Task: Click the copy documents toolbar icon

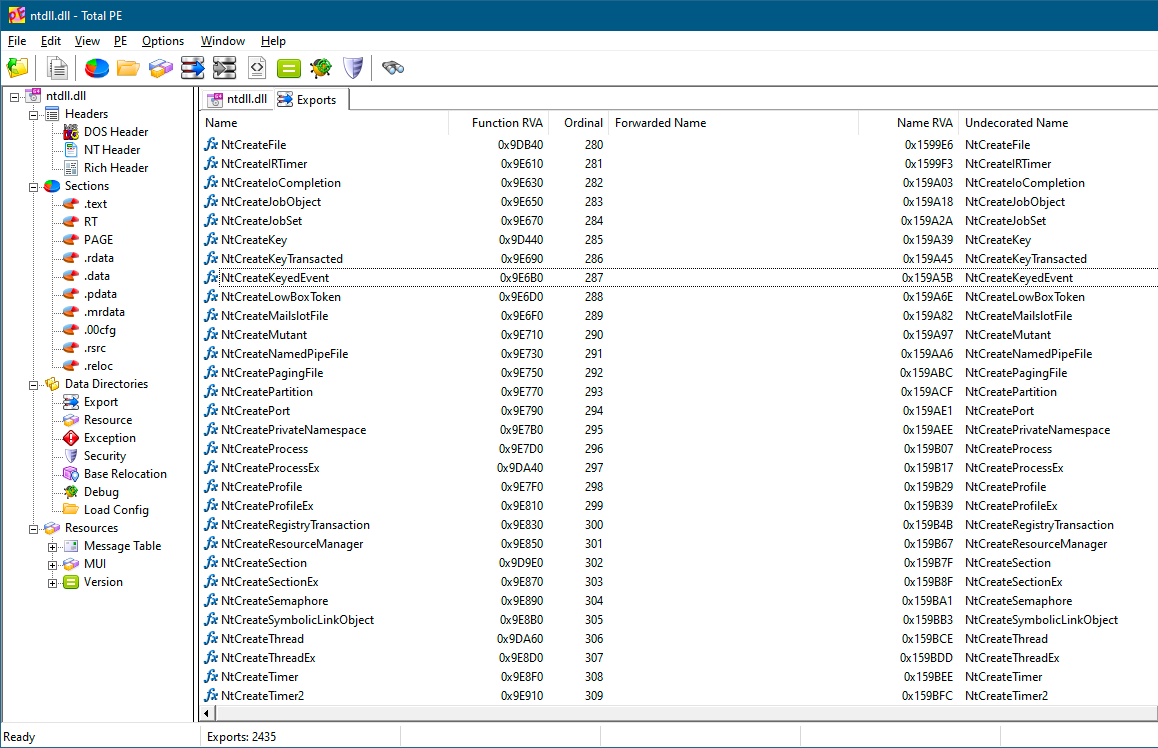Action: click(x=58, y=68)
